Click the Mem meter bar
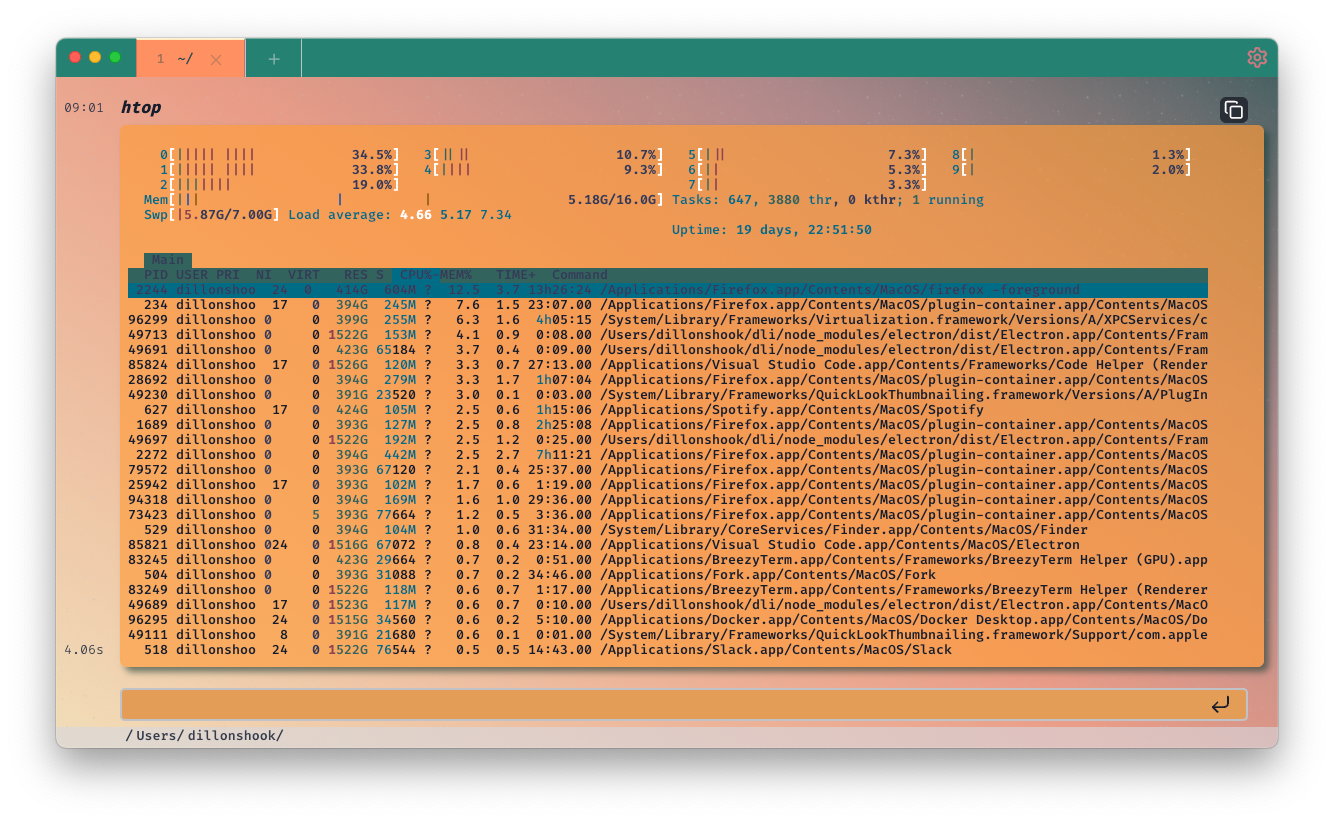The width and height of the screenshot is (1334, 822). point(300,199)
